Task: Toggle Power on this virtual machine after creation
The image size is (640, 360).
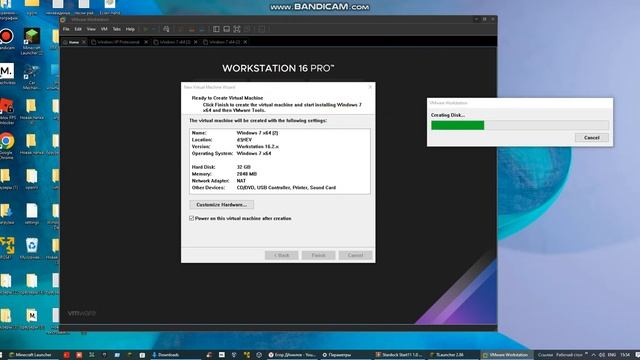Action: pos(191,218)
